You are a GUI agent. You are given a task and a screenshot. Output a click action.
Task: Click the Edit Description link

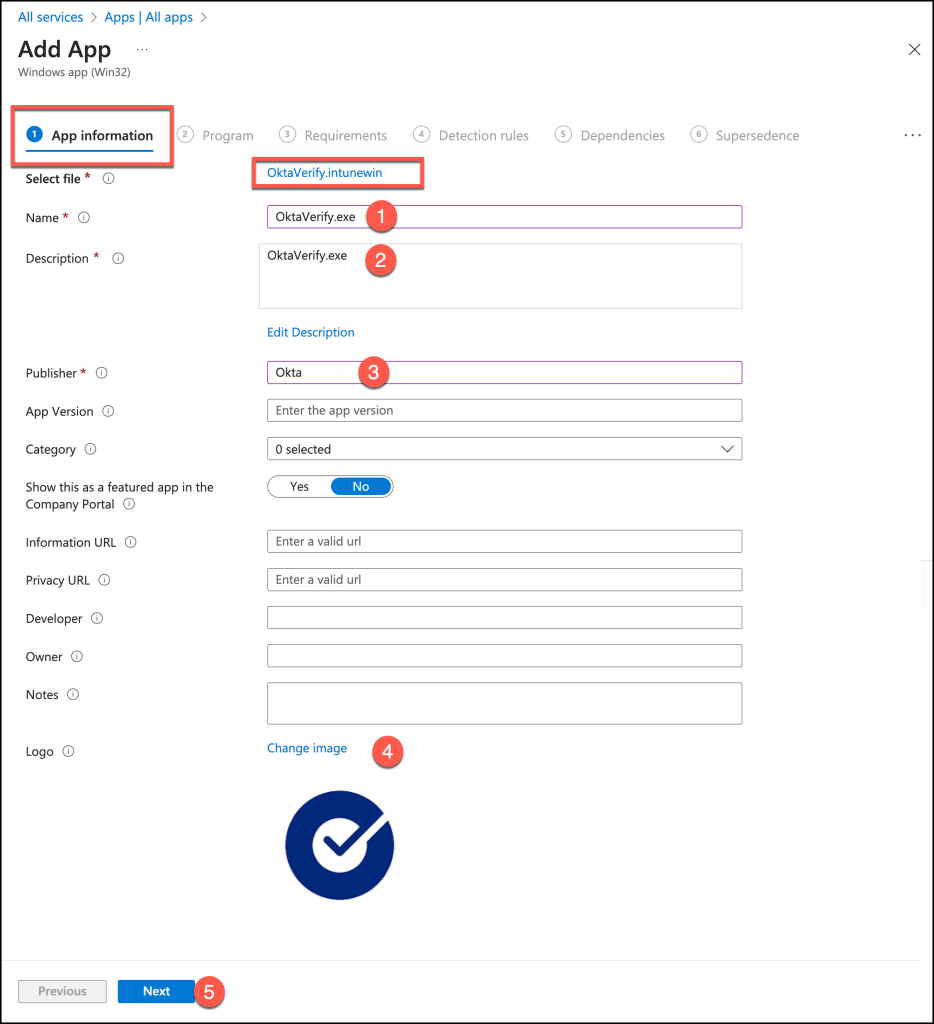coord(310,332)
